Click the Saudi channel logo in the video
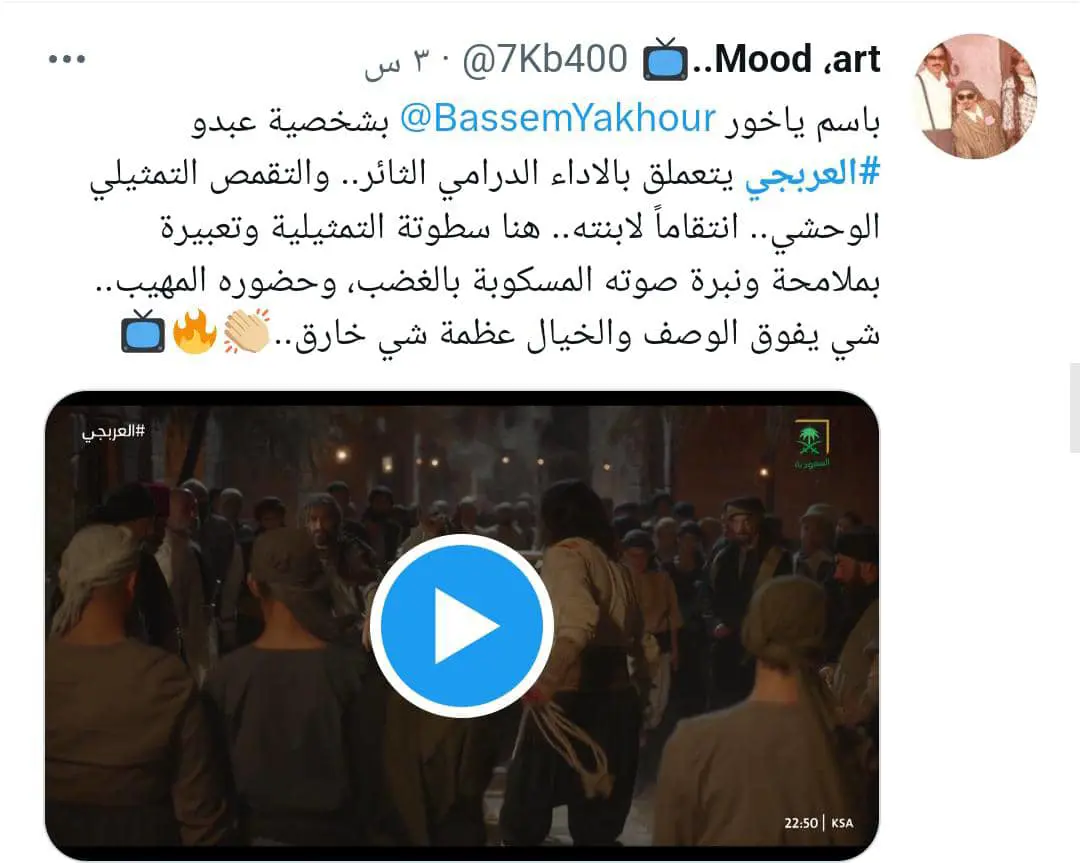1080x863 pixels. 812,444
